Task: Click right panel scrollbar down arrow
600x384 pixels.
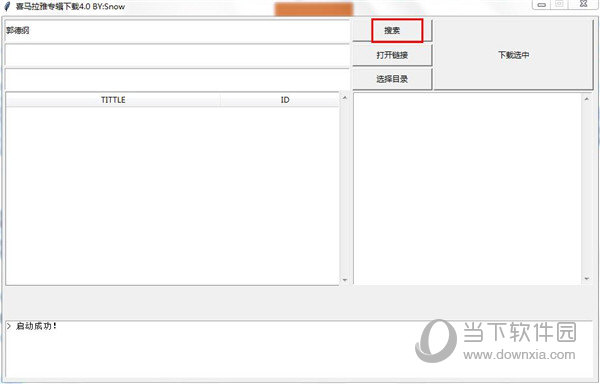Action: pos(587,279)
